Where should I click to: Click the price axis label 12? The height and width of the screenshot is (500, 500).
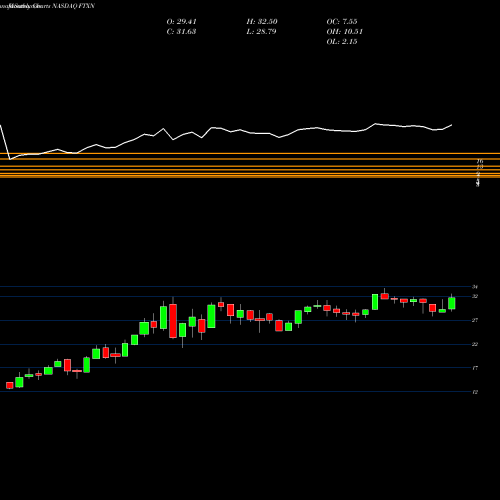tap(475, 392)
